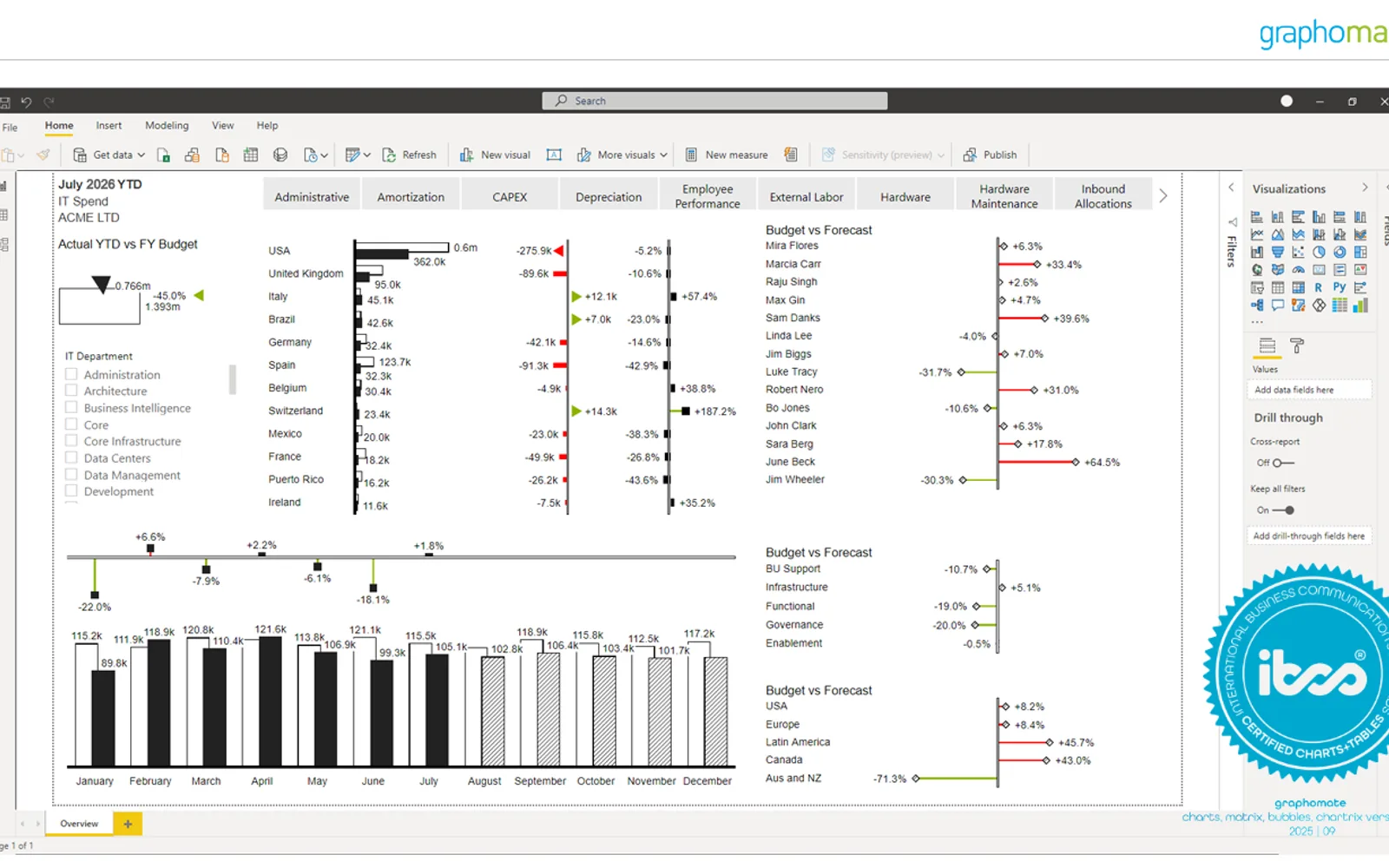
Task: Click the scatter chart visualization icon
Action: (x=1298, y=253)
